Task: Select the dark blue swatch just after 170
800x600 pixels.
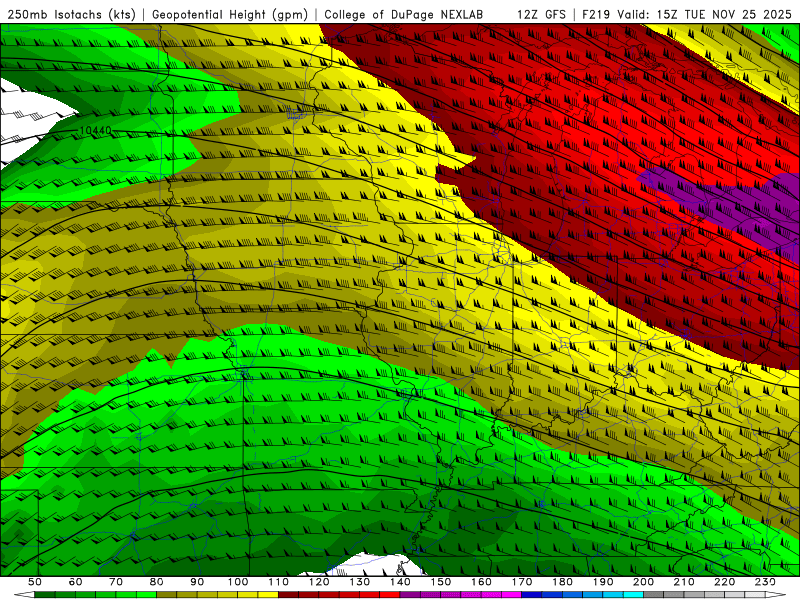Action: [x=532, y=595]
